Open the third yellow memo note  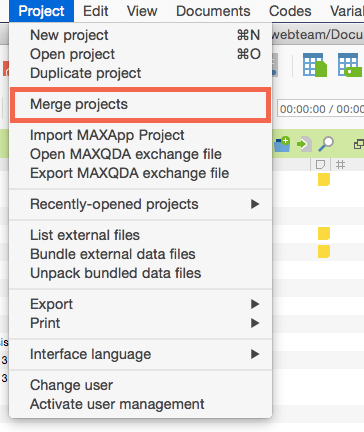[324, 252]
